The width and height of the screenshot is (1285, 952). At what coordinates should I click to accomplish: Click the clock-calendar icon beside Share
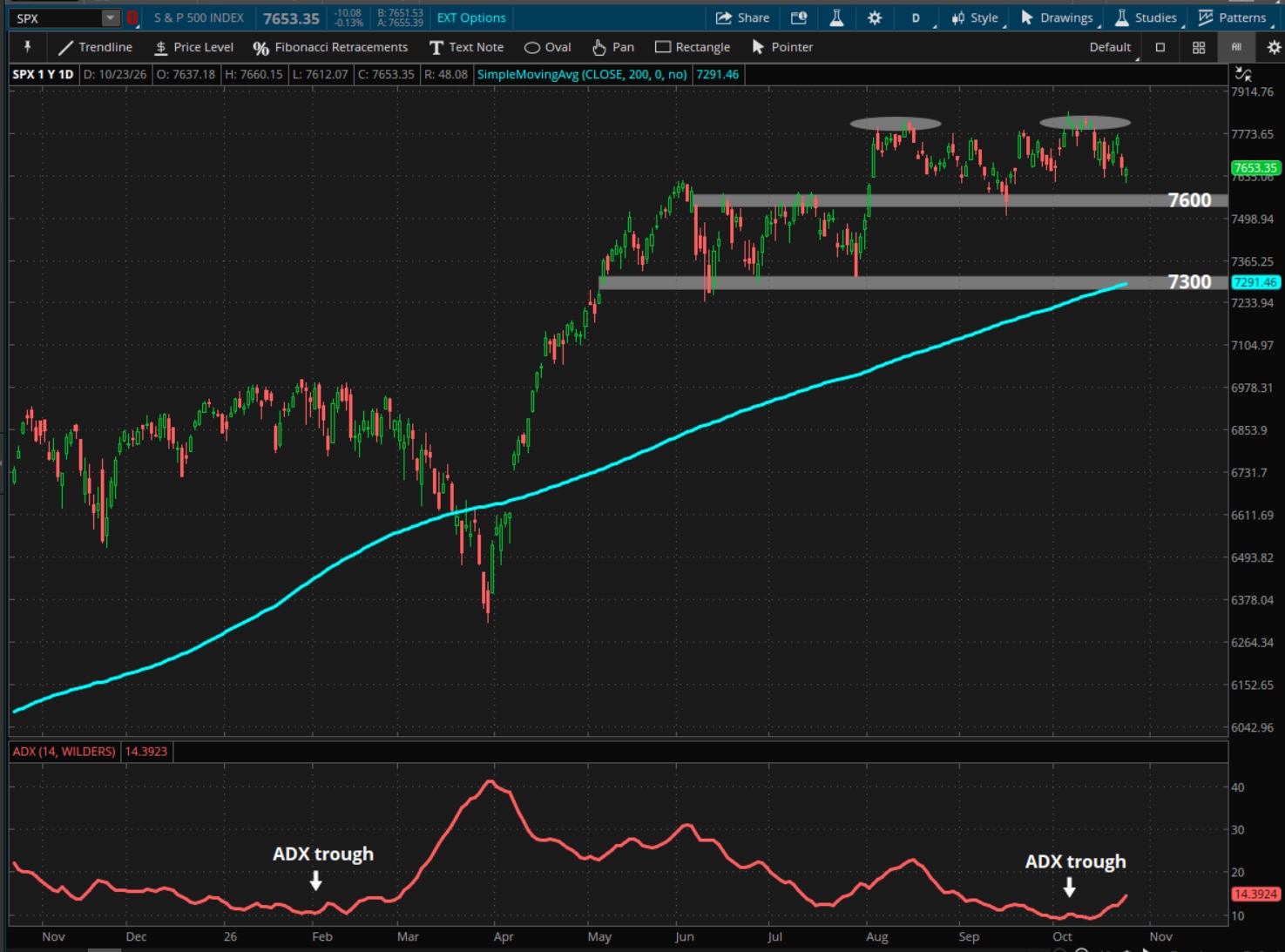tap(799, 17)
